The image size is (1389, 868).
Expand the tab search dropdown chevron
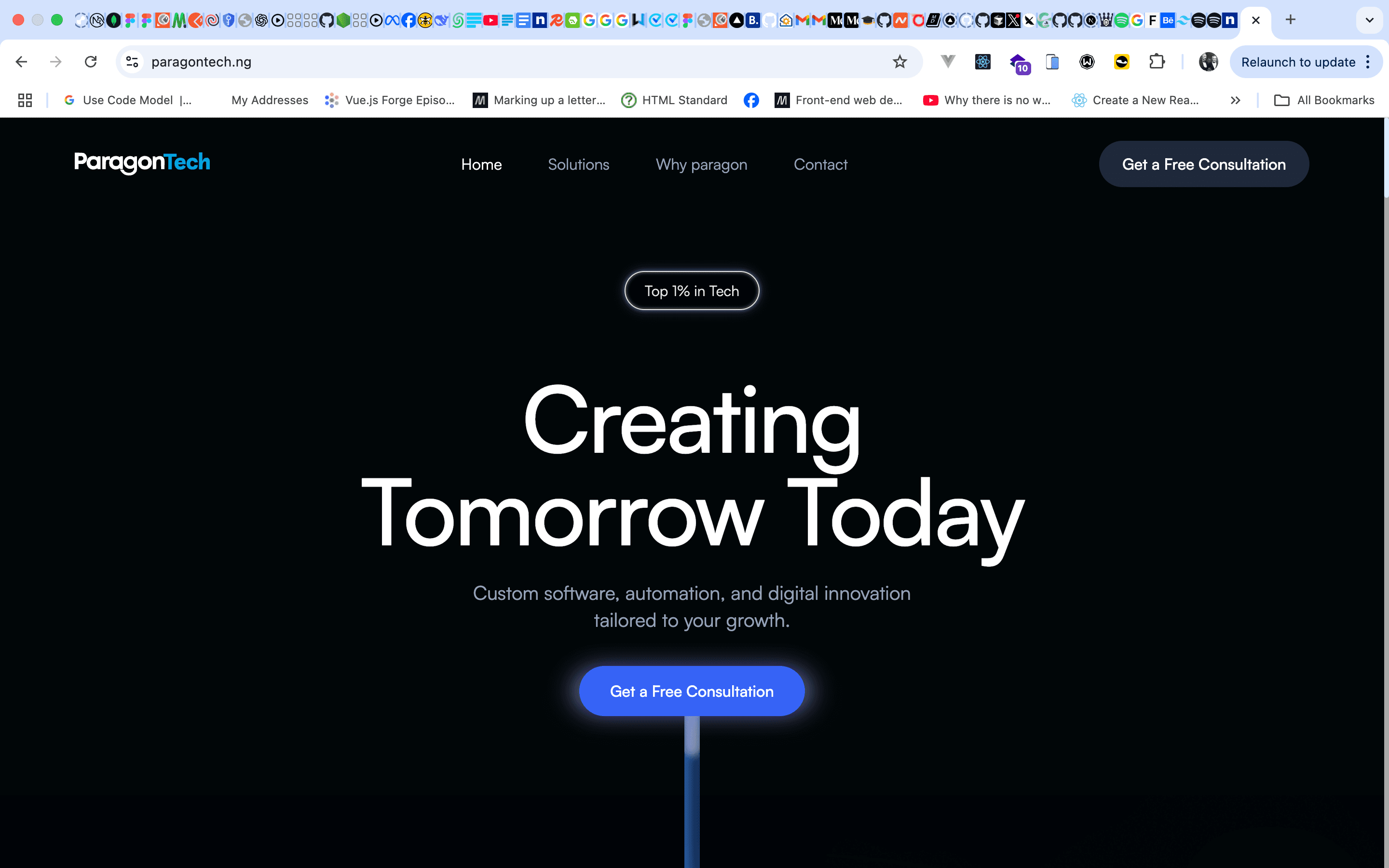(1369, 21)
